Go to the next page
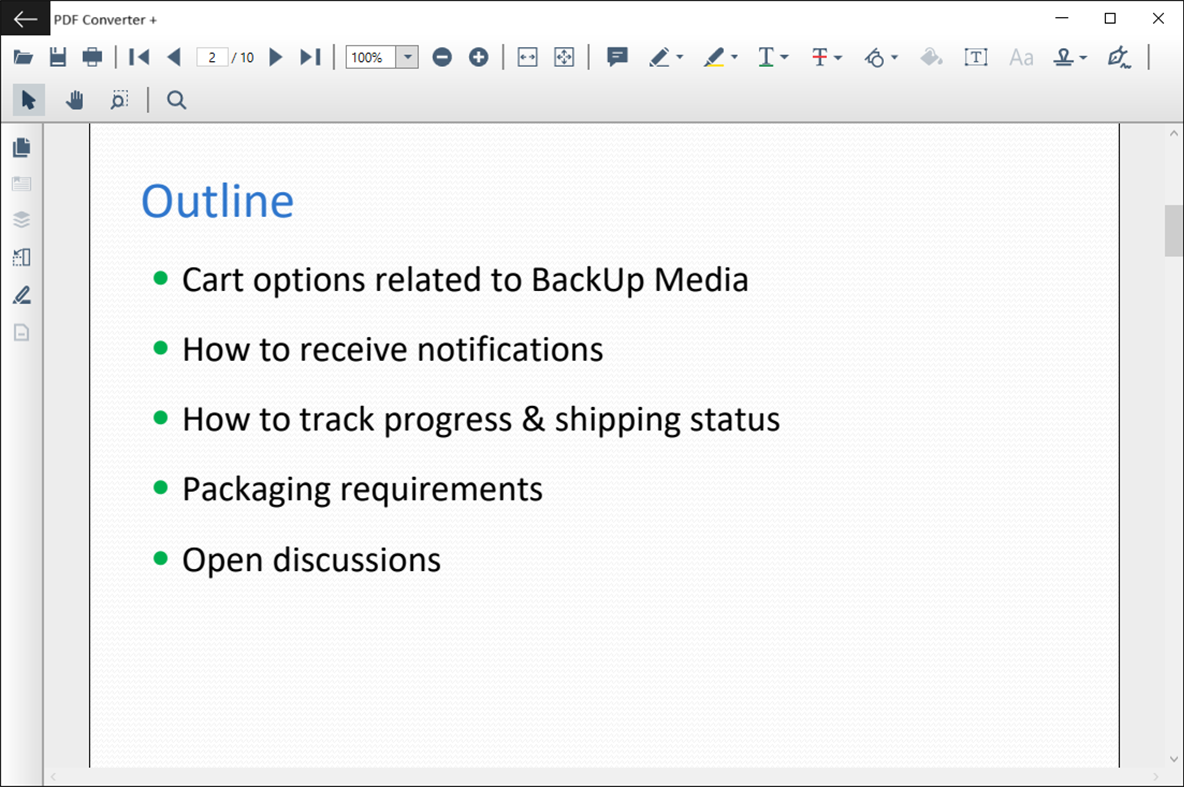Viewport: 1184px width, 787px height. [x=276, y=57]
